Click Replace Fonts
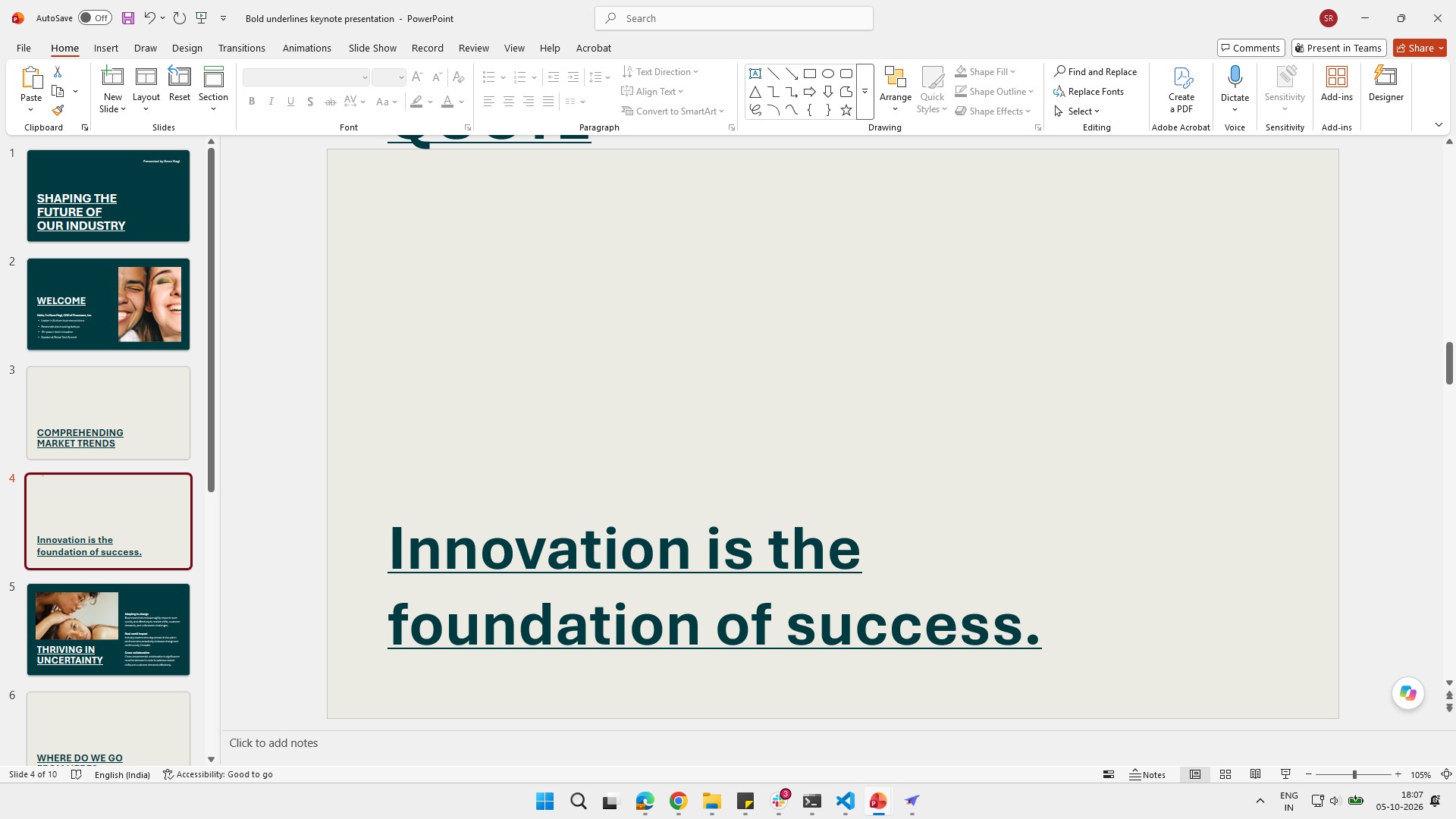Screen dimensions: 1456x819 (1089, 91)
